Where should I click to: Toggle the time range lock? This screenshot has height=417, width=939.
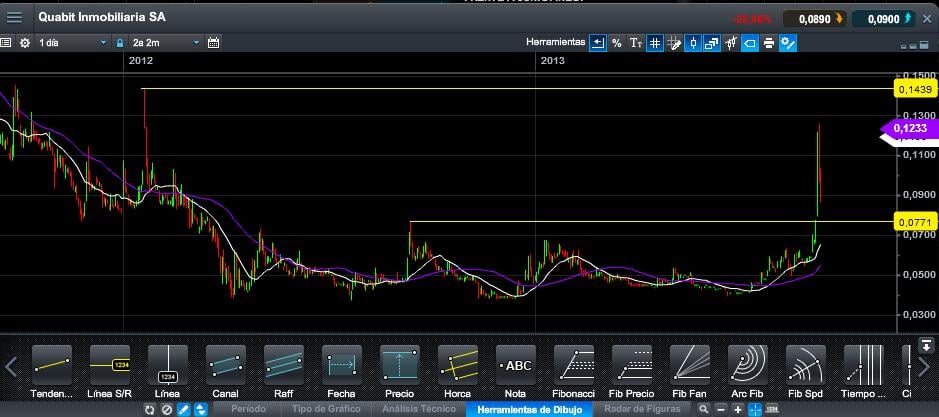(x=119, y=43)
